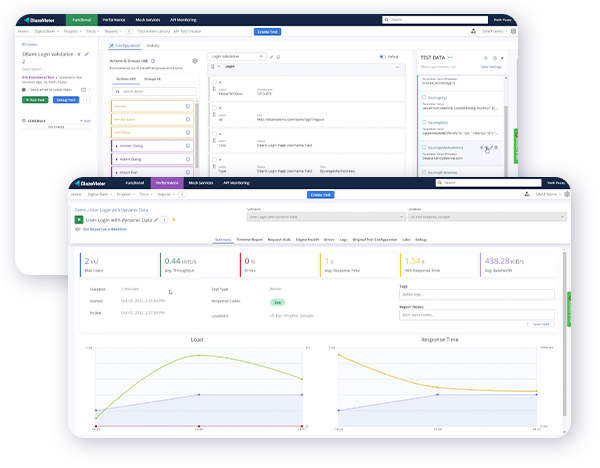
Task: Toggle the Debug switch
Action: [382, 57]
